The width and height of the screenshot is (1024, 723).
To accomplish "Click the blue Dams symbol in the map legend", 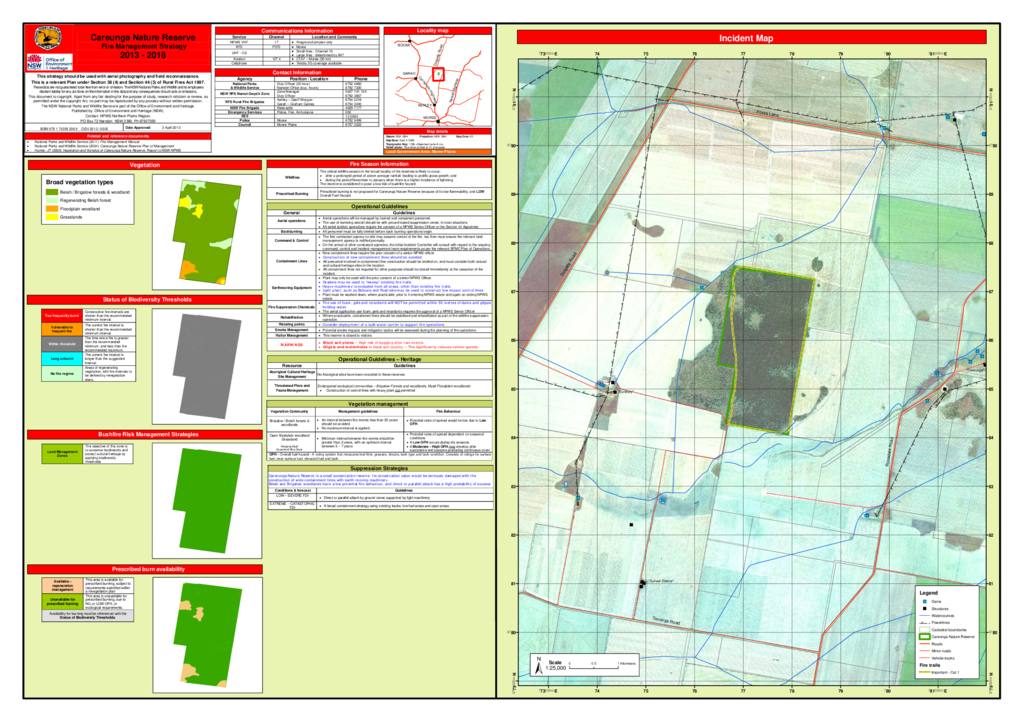I will 924,601.
